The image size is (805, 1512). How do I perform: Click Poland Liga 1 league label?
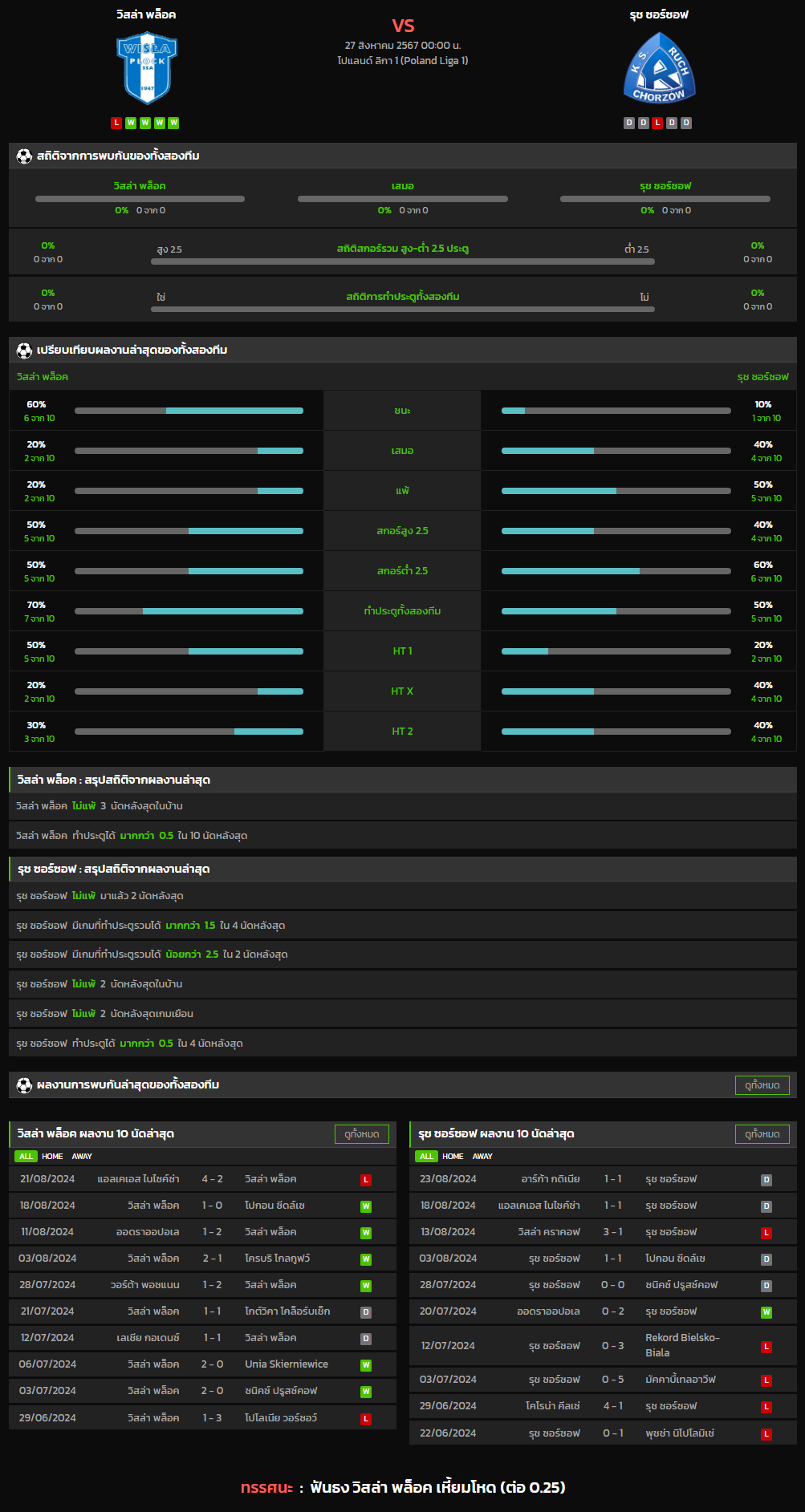[403, 60]
